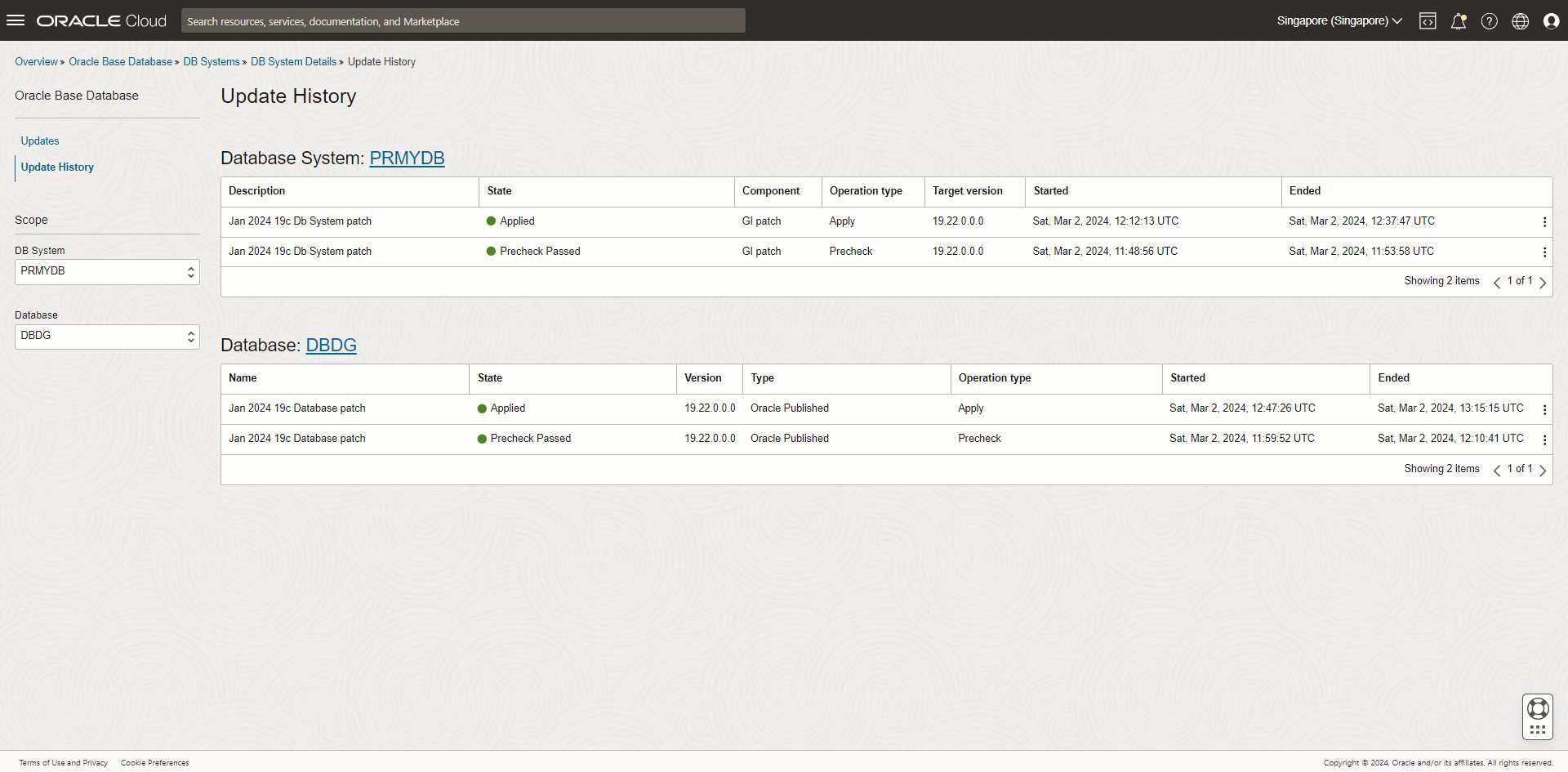
Task: Open the DB System PRMYDB dropdown
Action: pos(107,272)
